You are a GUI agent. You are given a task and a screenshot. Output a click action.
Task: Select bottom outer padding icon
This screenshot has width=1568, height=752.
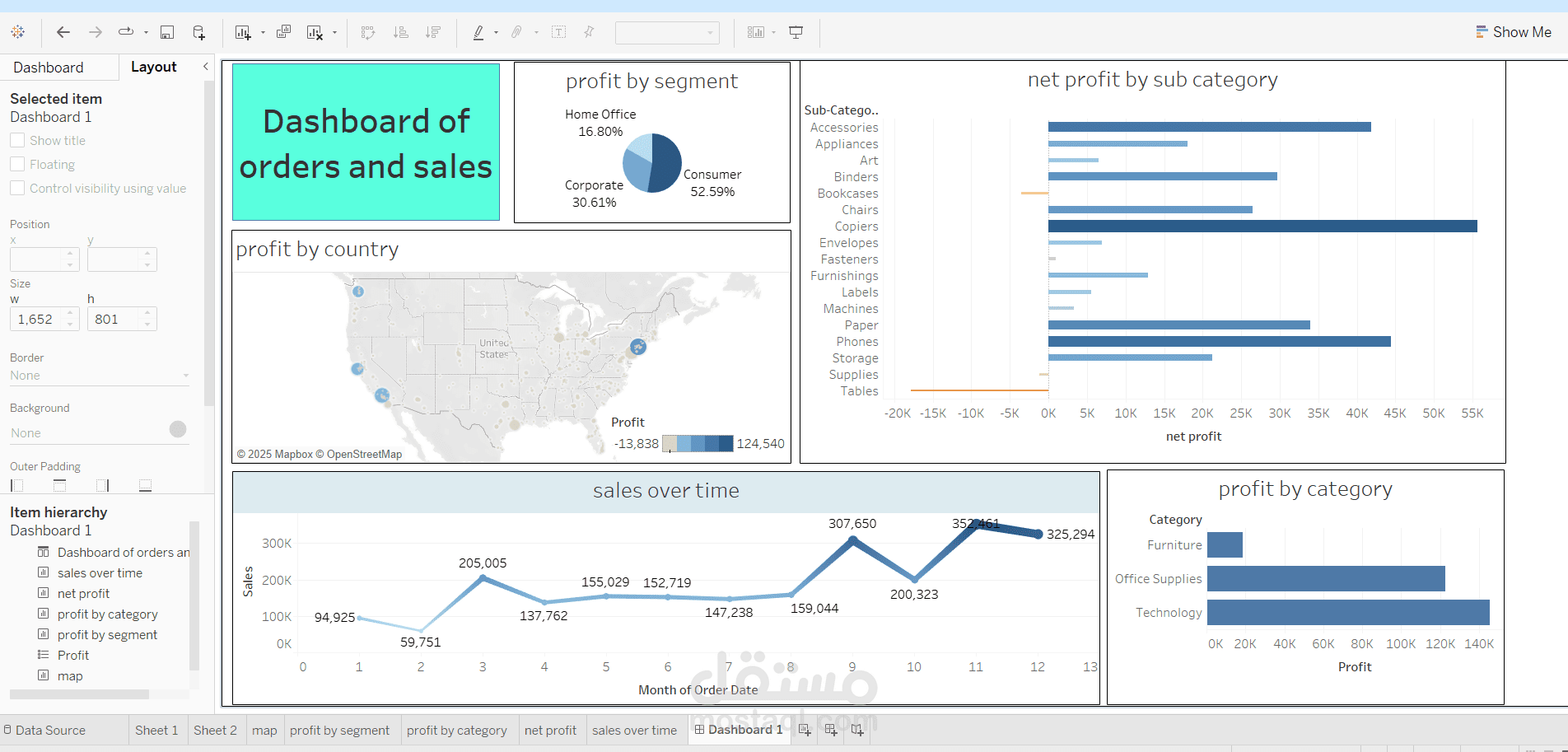point(145,486)
